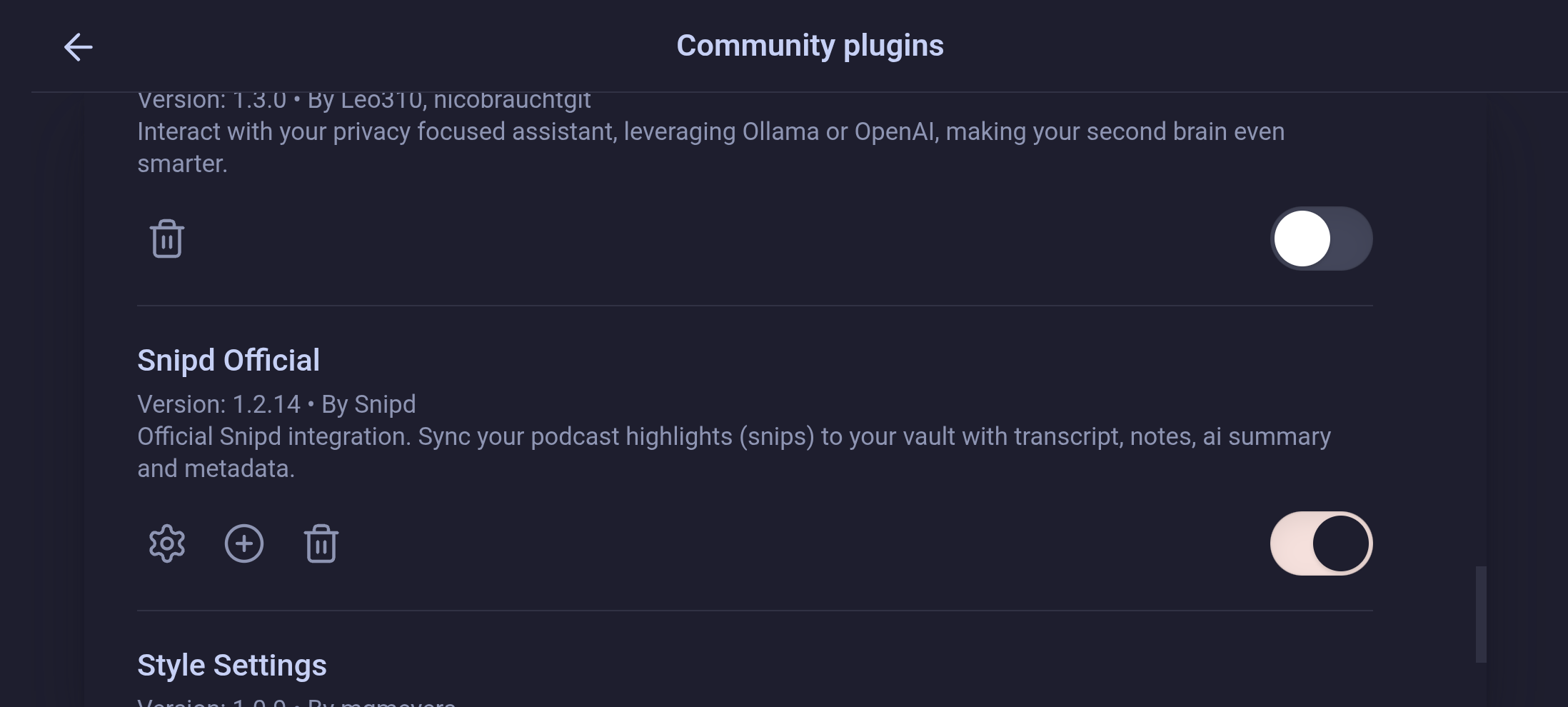Click the mgmeyers author text
This screenshot has width=1568, height=707.
tap(397, 701)
